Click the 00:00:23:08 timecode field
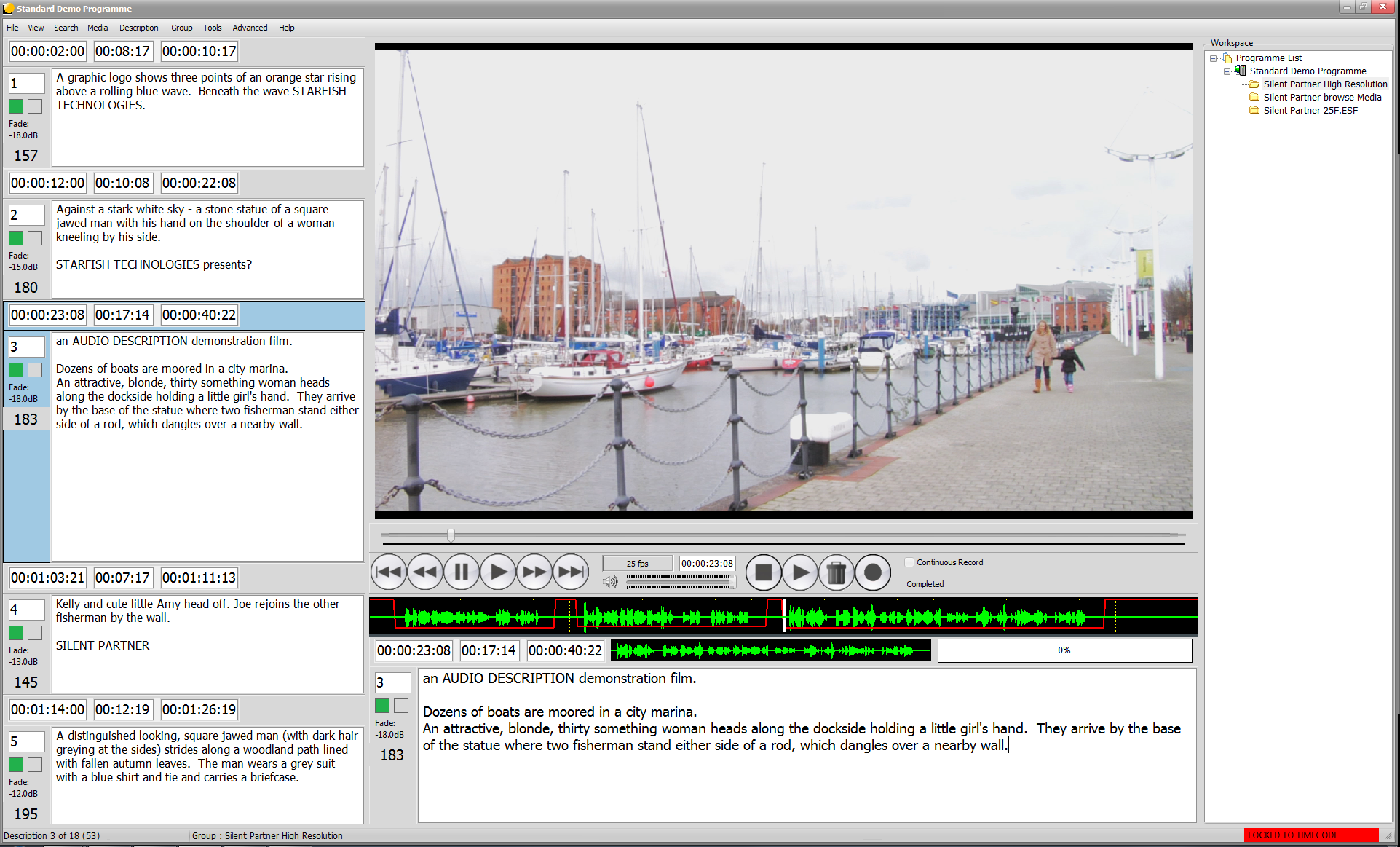 coord(706,563)
